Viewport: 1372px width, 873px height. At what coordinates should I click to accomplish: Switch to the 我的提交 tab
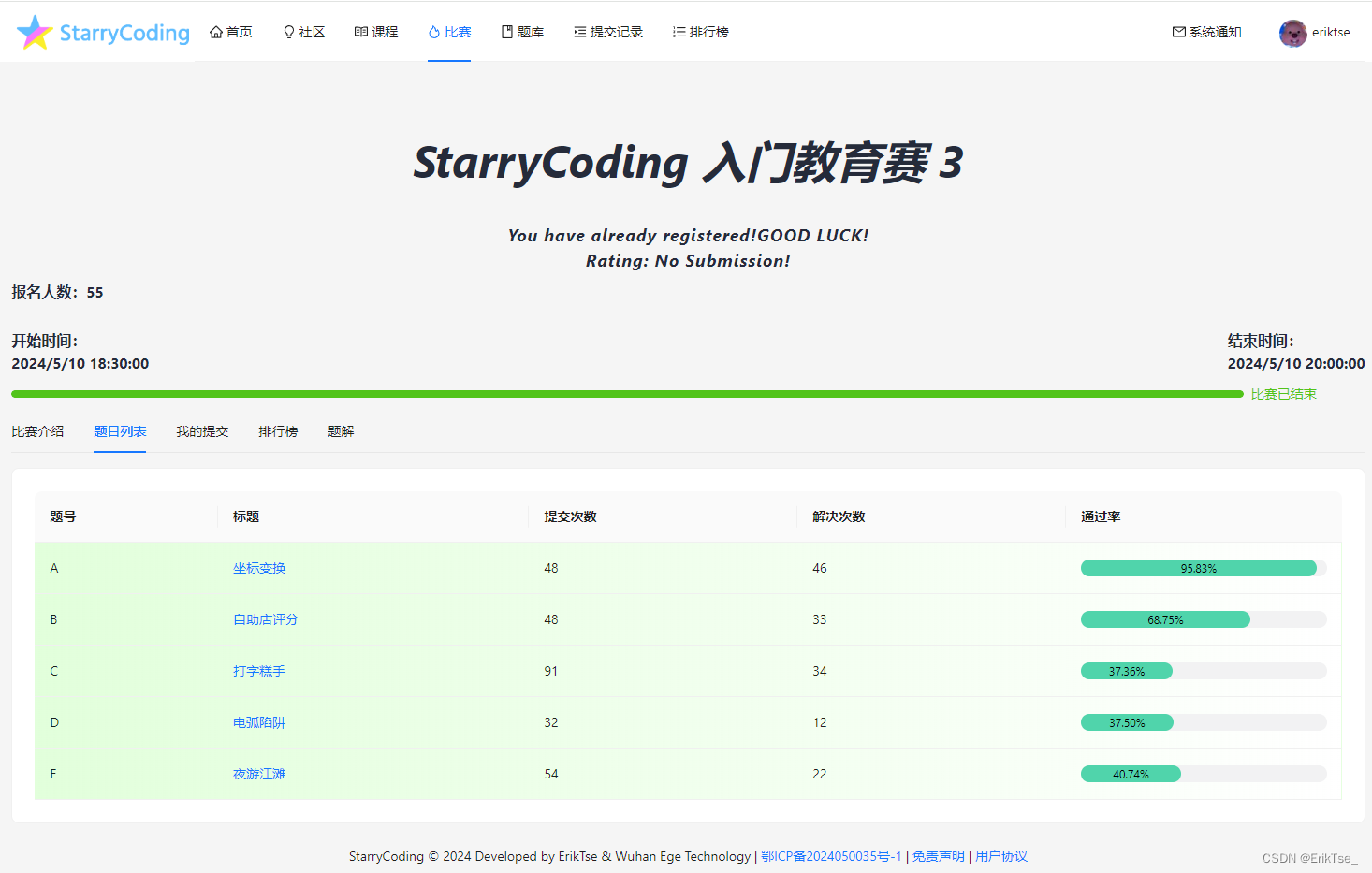[202, 431]
